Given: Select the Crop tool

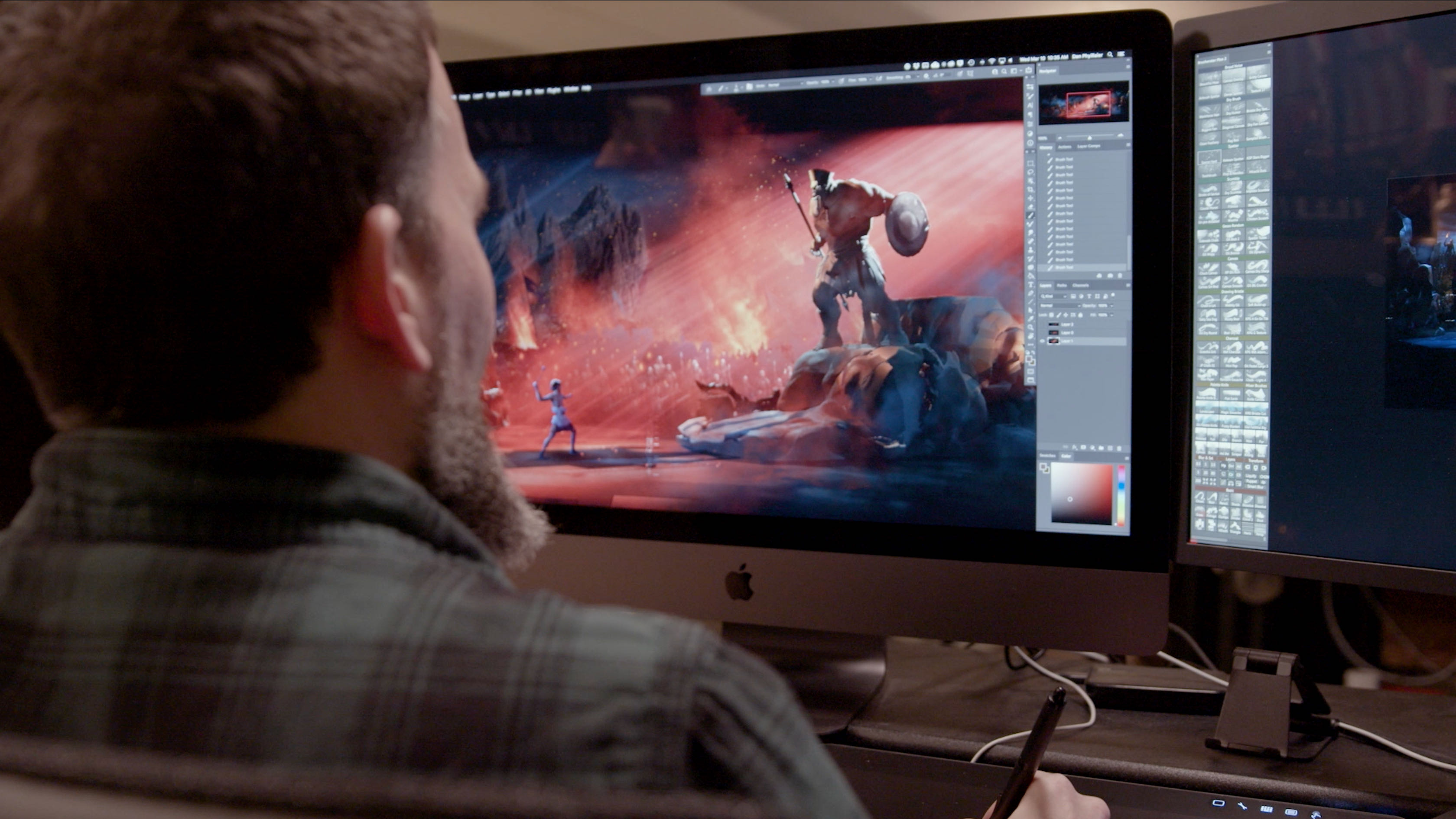Looking at the screenshot, I should point(1031,189).
